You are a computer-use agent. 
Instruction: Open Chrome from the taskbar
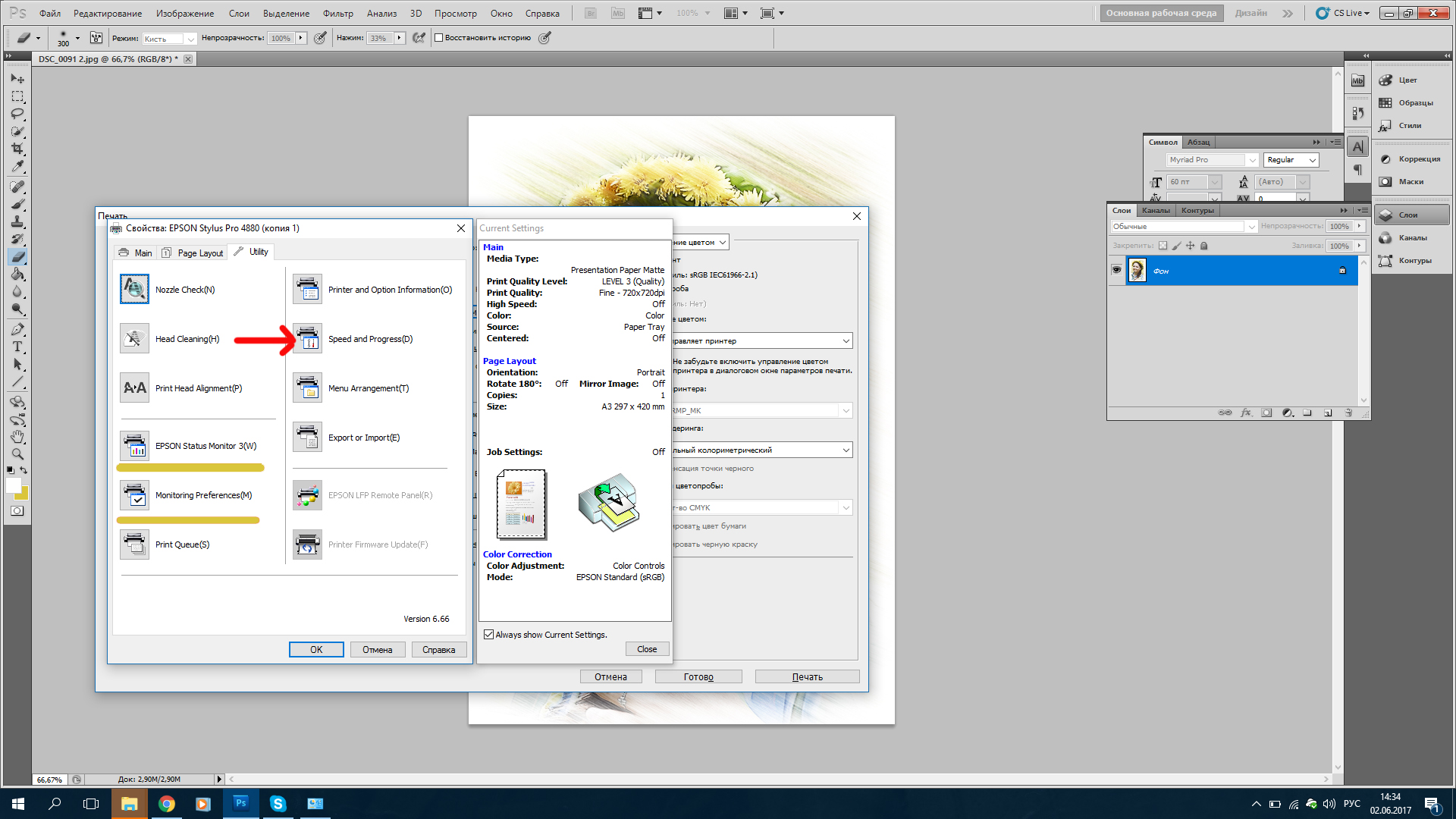167,804
